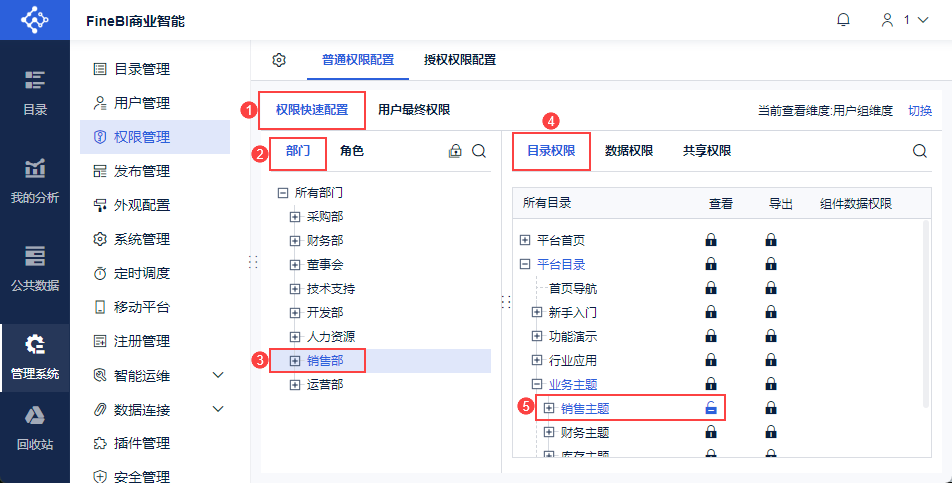Switch to 授权权限配置 tab
The height and width of the screenshot is (483, 952).
(x=460, y=60)
